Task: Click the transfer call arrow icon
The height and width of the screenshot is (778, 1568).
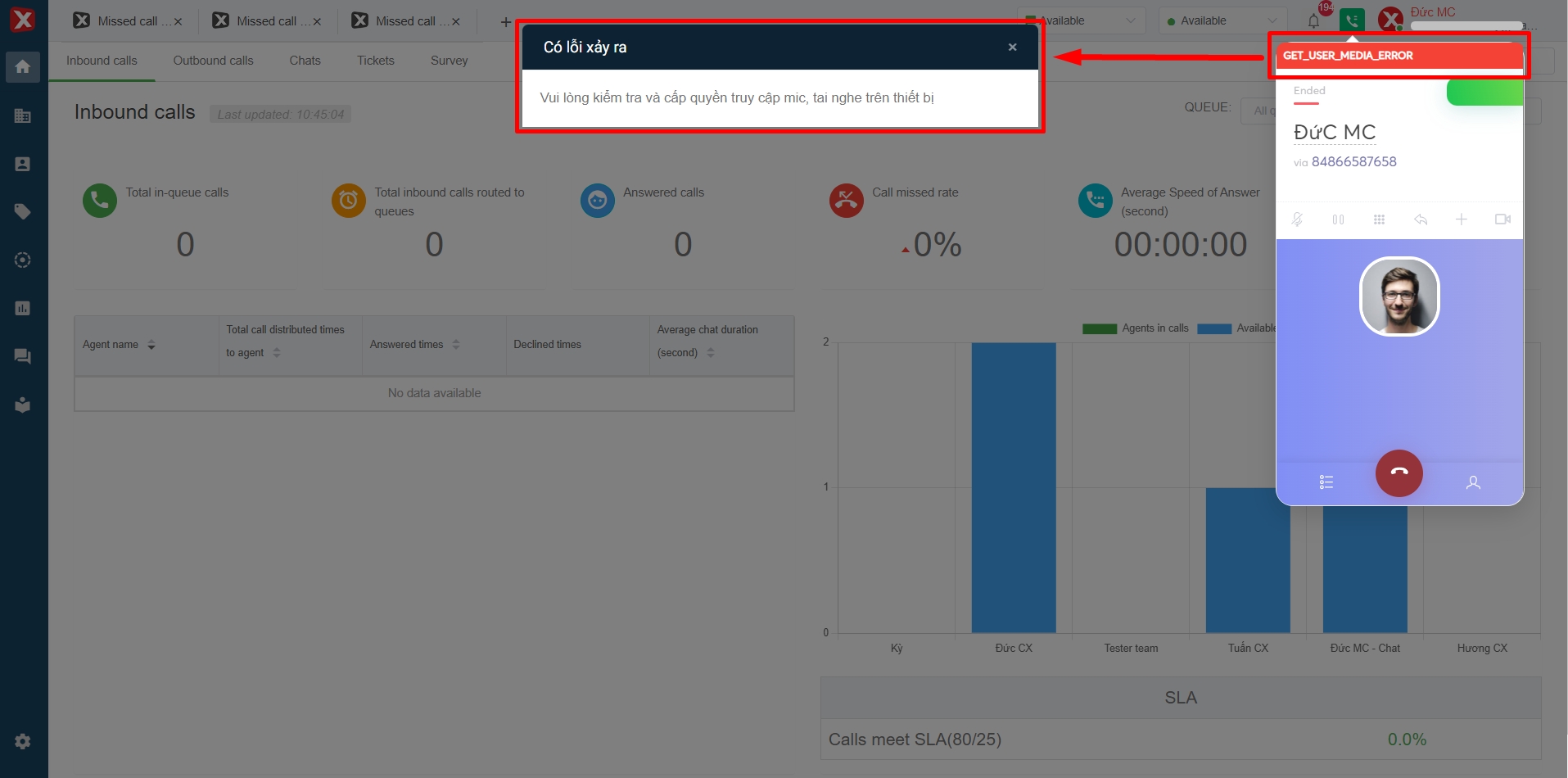Action: pyautogui.click(x=1421, y=219)
